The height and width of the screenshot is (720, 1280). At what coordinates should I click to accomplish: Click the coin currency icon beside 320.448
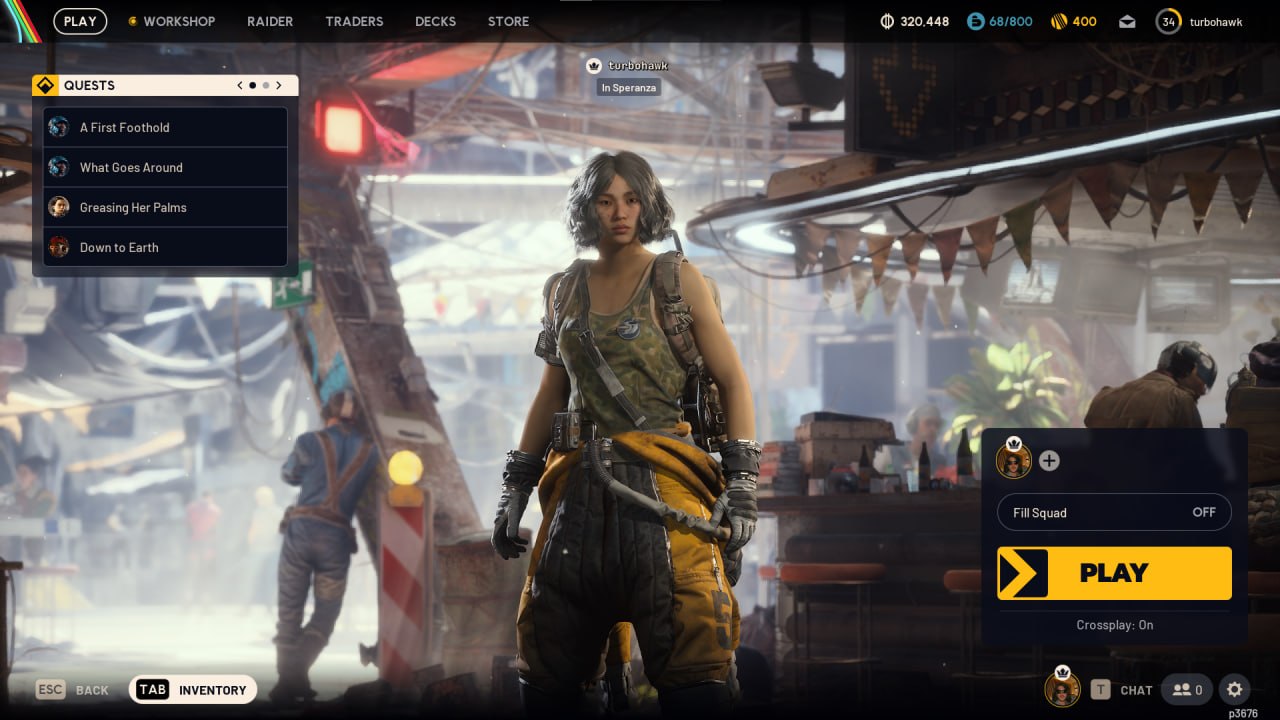[x=887, y=21]
